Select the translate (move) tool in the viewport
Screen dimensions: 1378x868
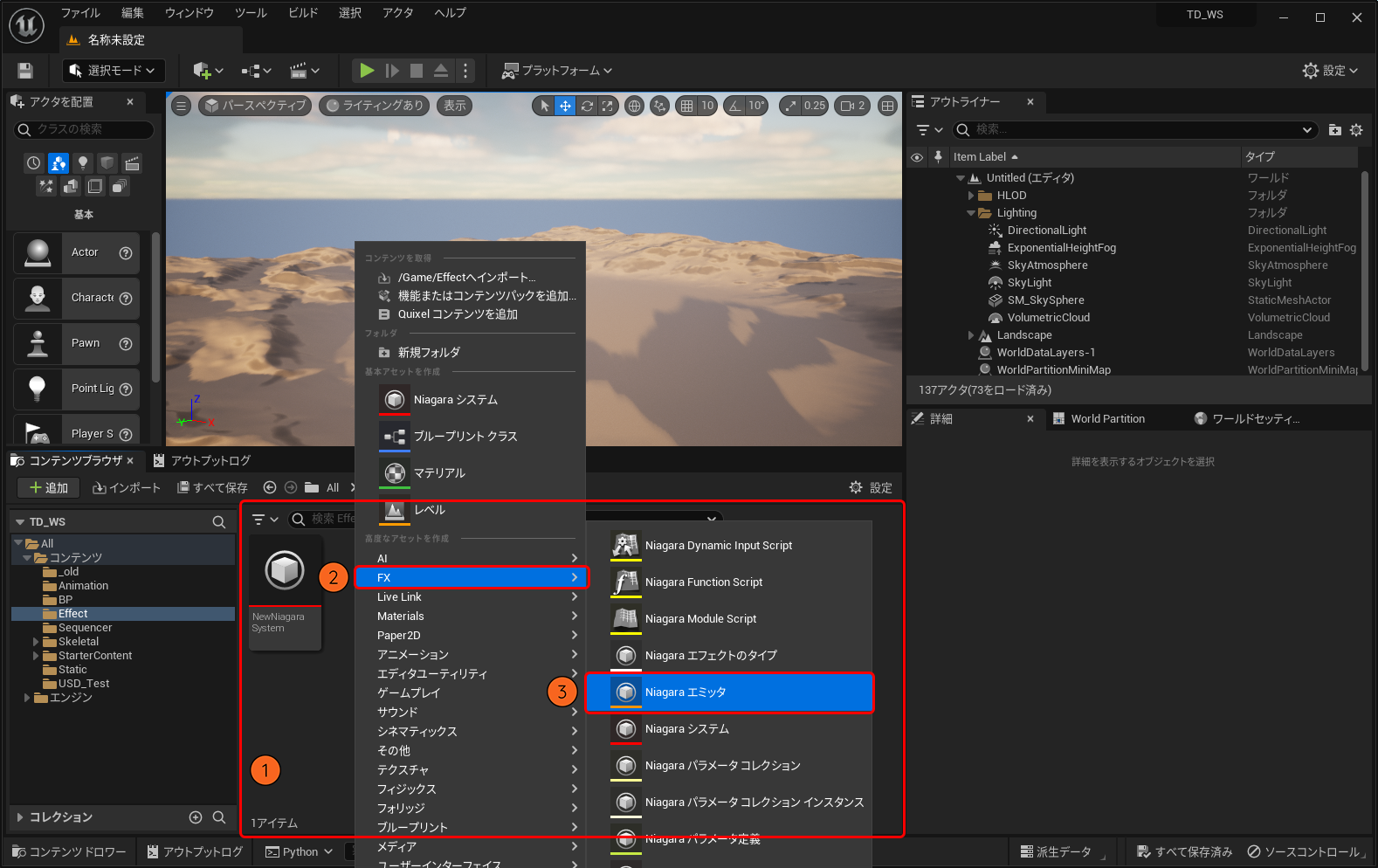[x=565, y=106]
